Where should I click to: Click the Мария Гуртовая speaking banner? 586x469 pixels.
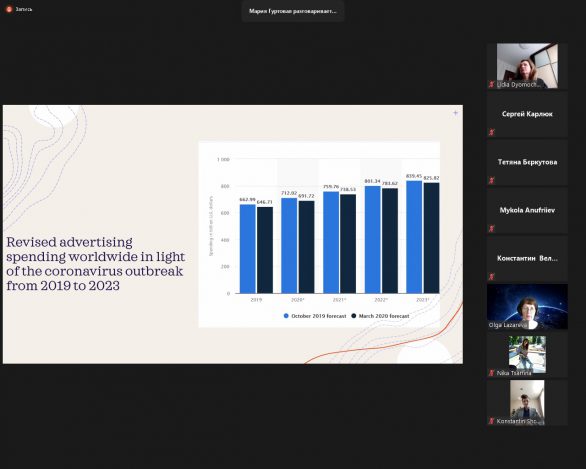tap(293, 11)
